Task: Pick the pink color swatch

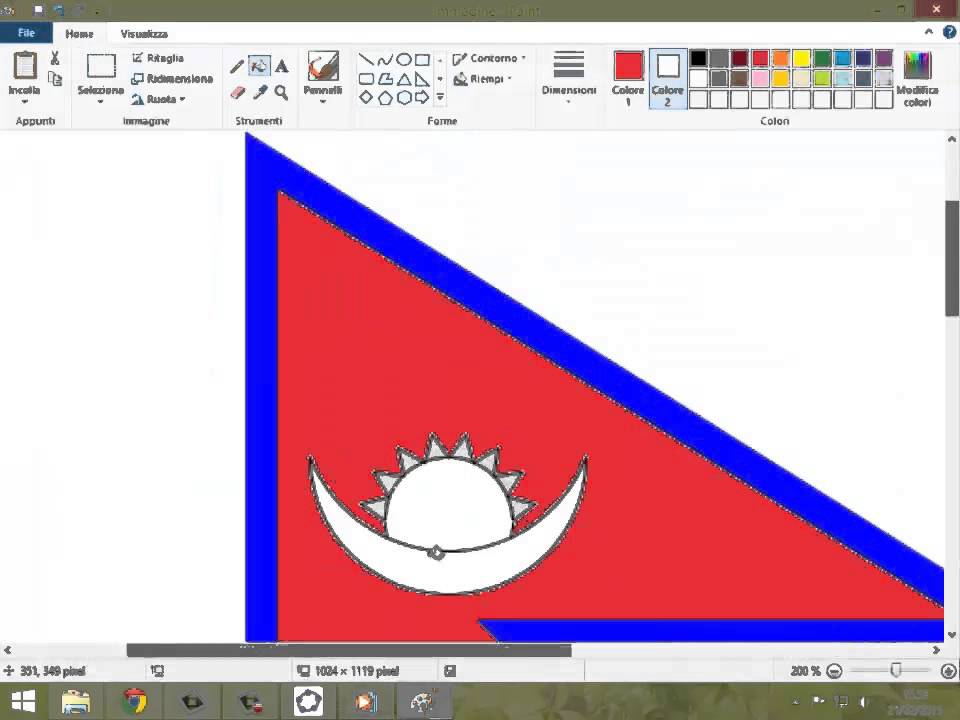Action: click(x=760, y=78)
